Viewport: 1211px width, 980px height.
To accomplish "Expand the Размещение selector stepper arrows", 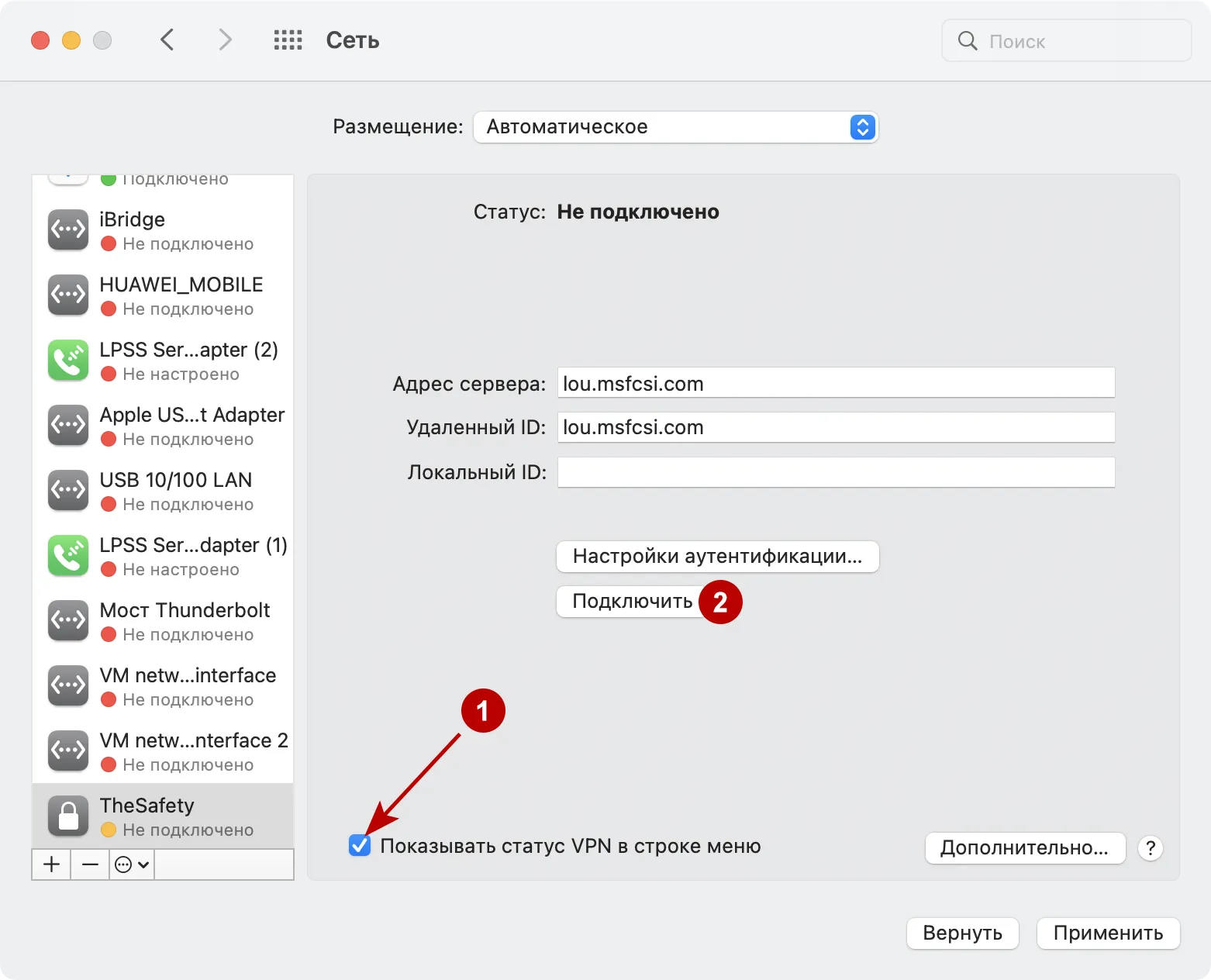I will click(861, 126).
